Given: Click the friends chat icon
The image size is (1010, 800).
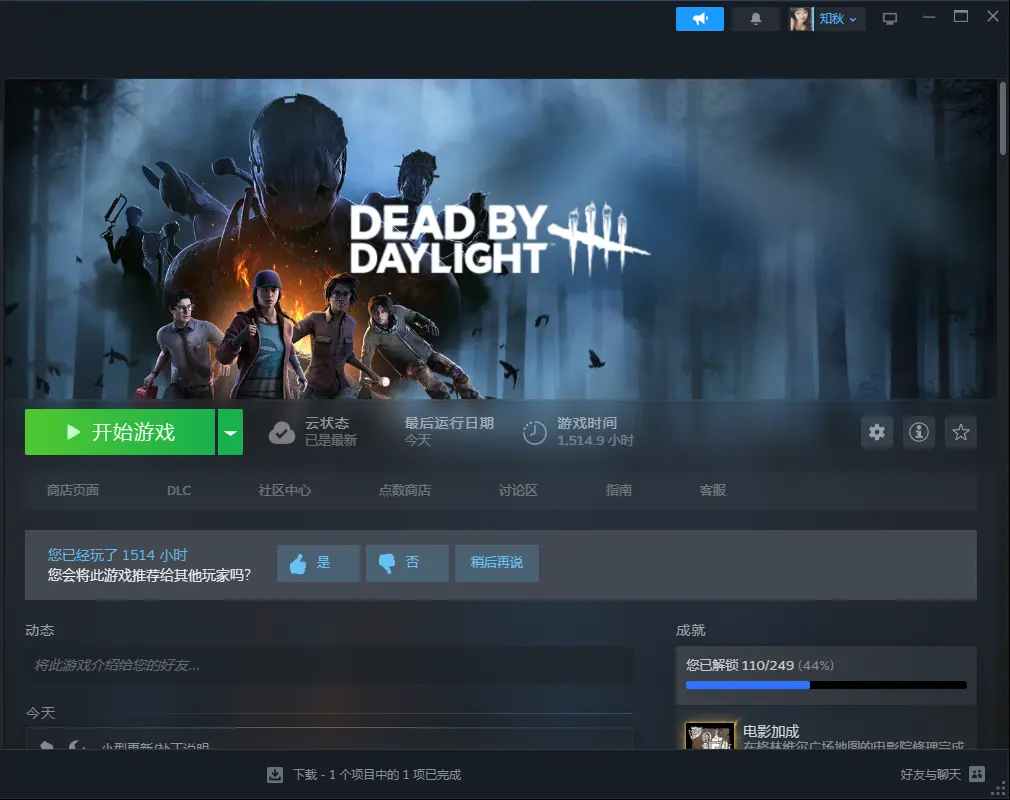Looking at the screenshot, I should coord(977,774).
